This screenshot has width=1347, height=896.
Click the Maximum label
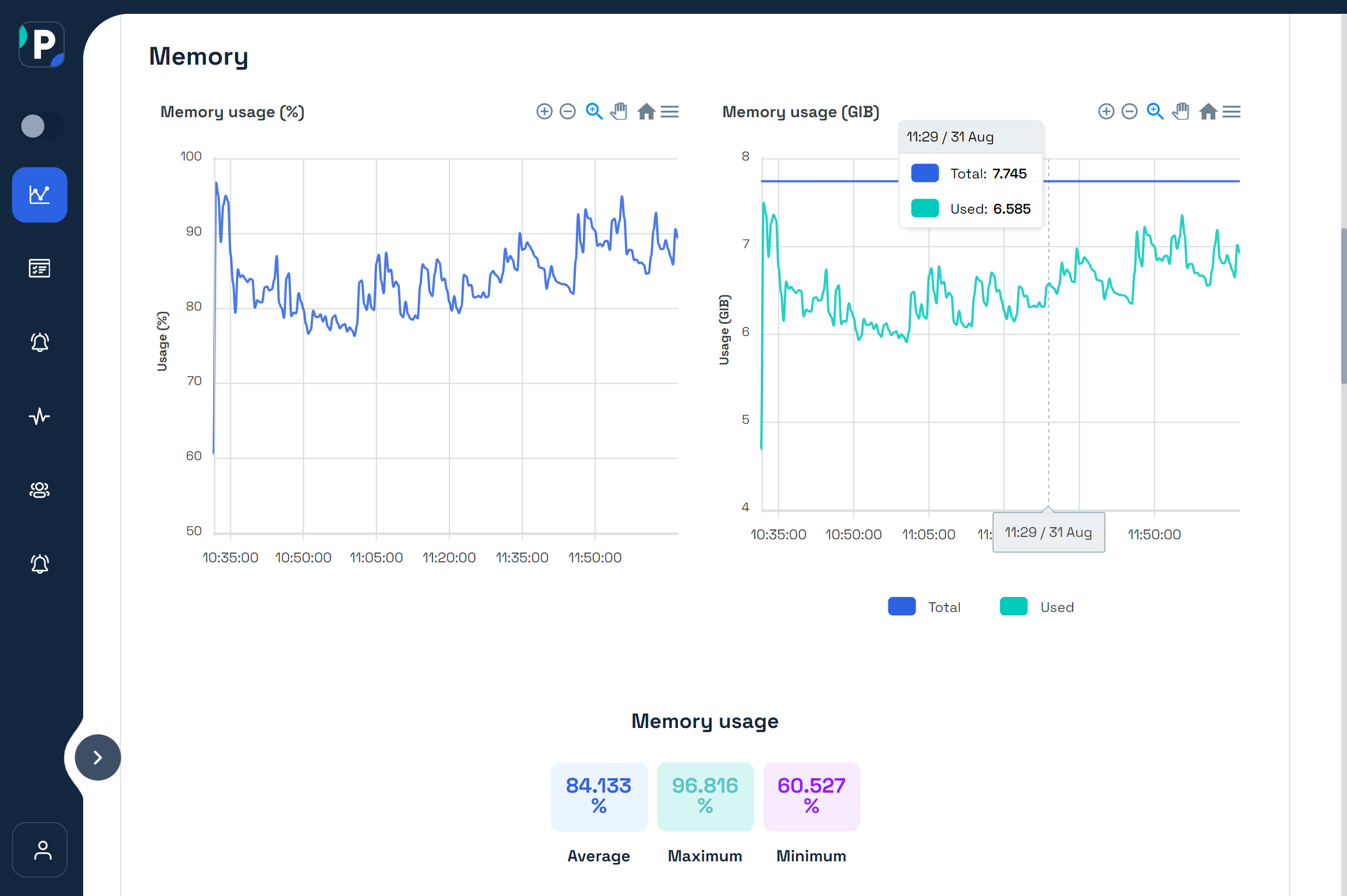(x=705, y=856)
